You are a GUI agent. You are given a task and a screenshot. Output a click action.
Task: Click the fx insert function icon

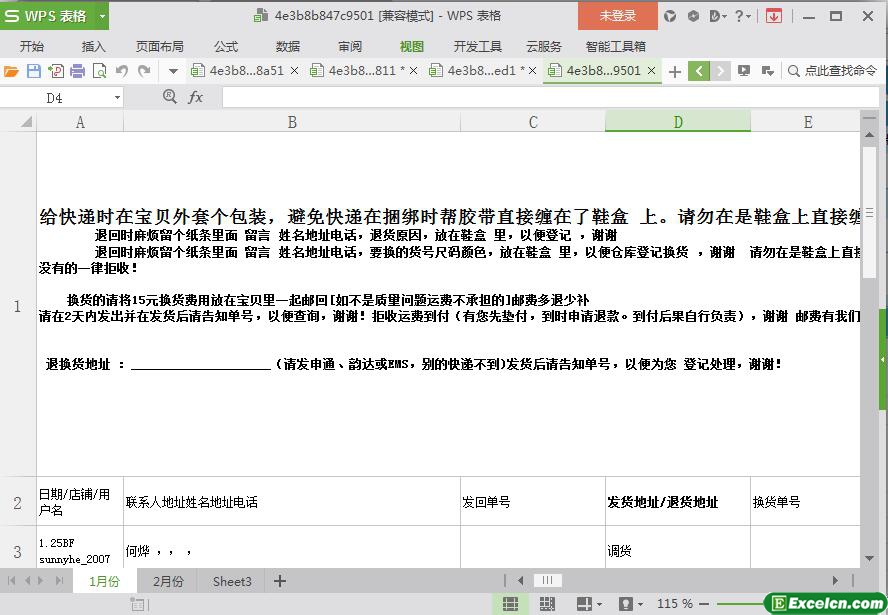pyautogui.click(x=196, y=97)
